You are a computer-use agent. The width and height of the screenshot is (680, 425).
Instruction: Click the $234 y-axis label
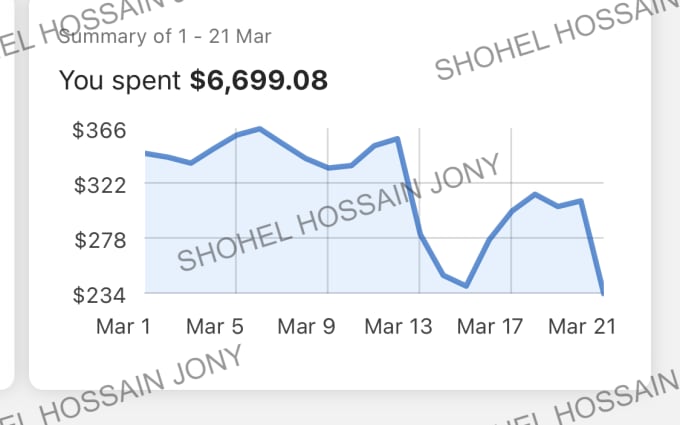click(x=99, y=295)
